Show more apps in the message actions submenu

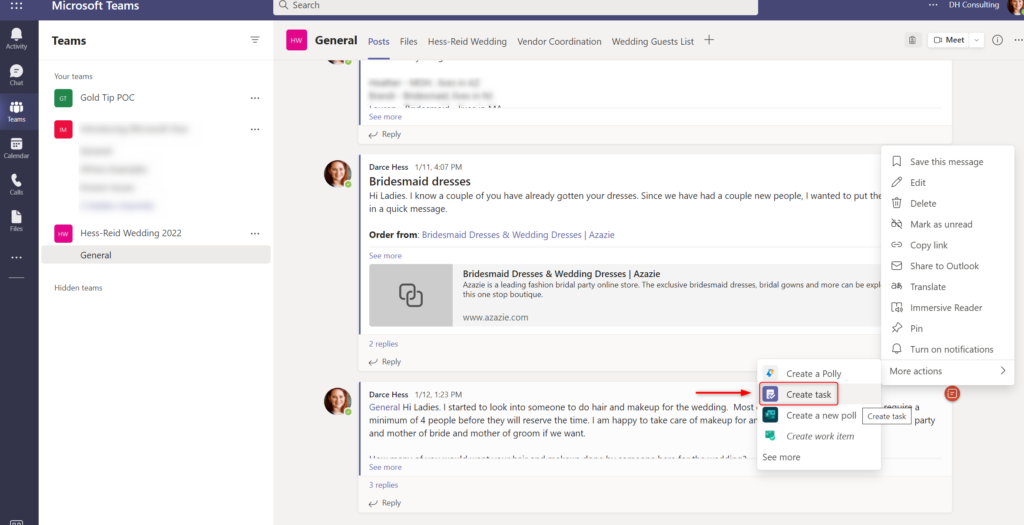coord(781,457)
